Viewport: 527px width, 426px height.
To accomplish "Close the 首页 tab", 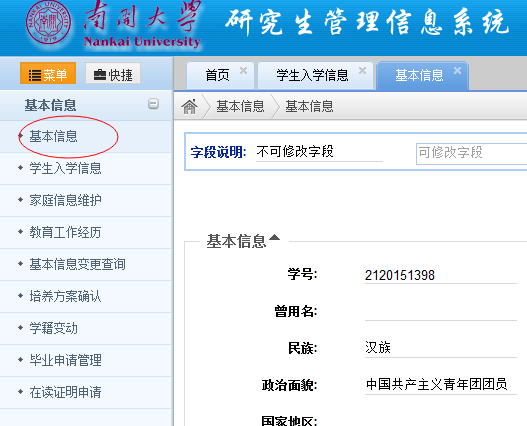I will click(243, 71).
